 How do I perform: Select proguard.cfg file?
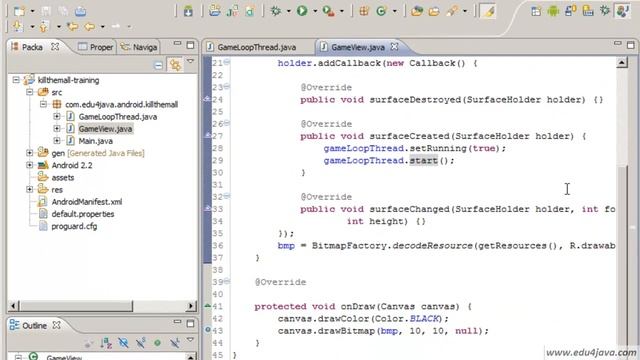(x=74, y=226)
